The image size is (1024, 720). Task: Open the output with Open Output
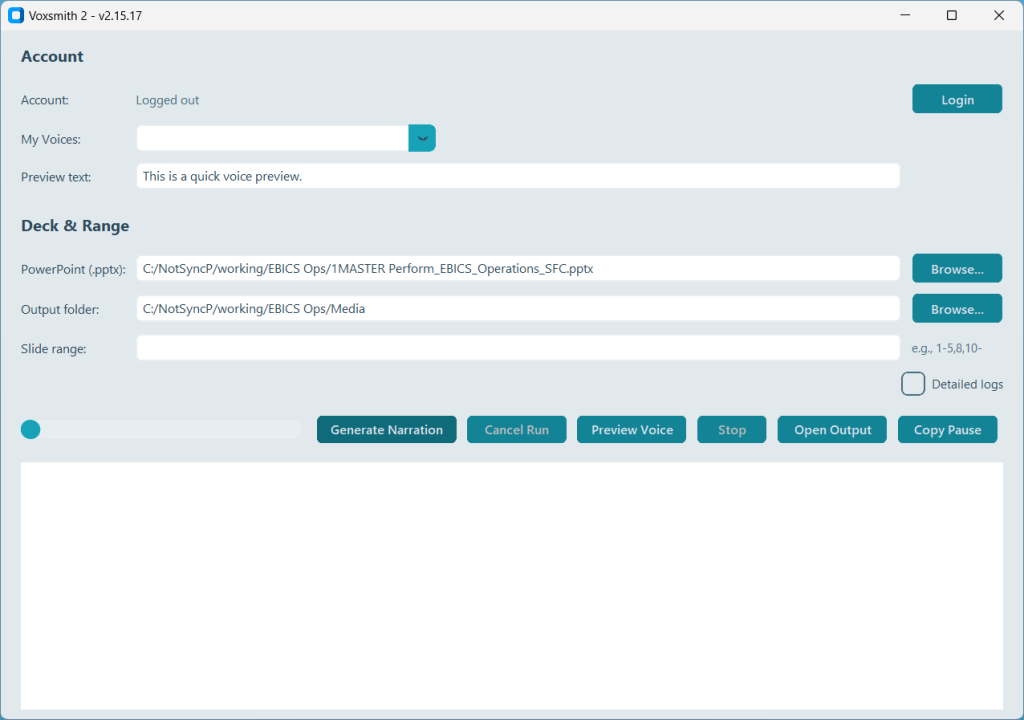tap(832, 429)
